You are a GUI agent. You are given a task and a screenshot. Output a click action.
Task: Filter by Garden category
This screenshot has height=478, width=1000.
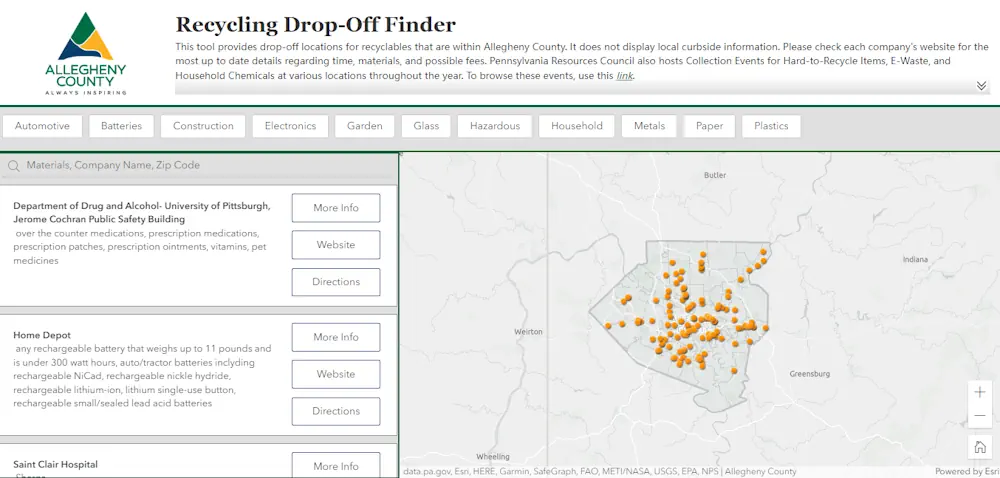coord(365,126)
